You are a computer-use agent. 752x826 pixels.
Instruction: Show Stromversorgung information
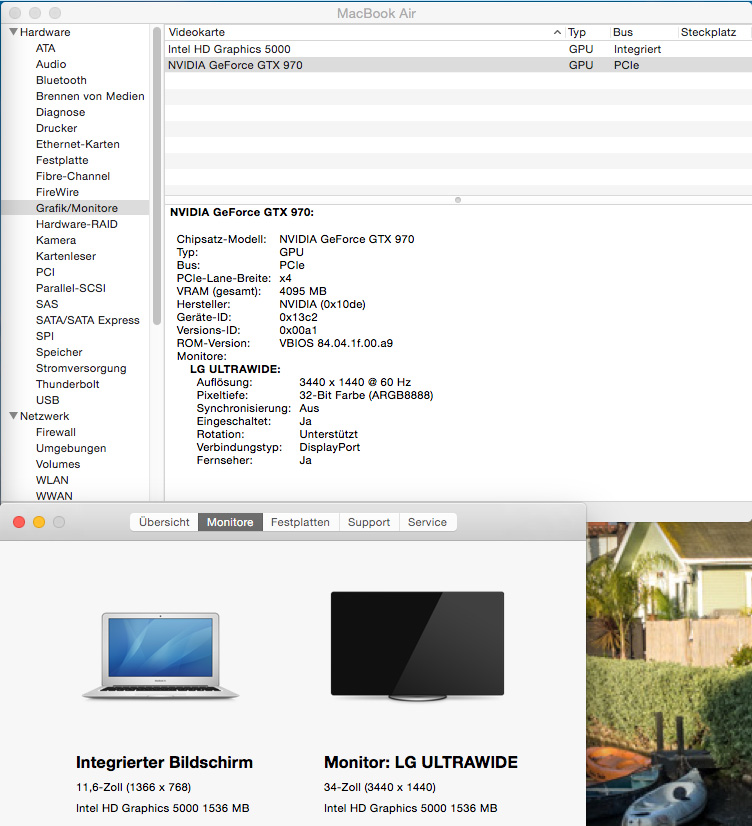81,368
